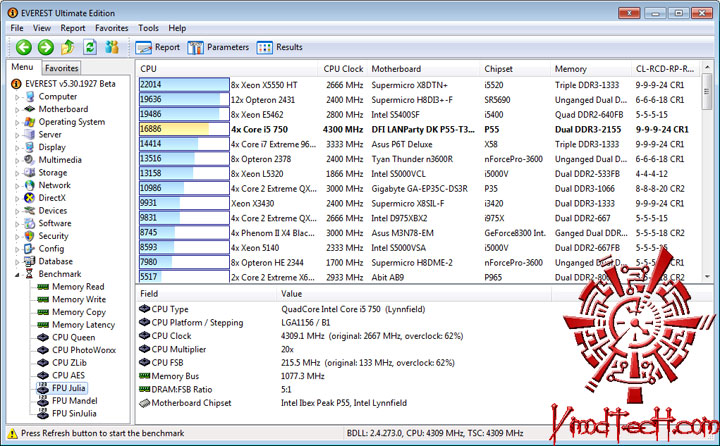This screenshot has width=720, height=446.
Task: Click the DirectX tree icon
Action: click(30, 198)
